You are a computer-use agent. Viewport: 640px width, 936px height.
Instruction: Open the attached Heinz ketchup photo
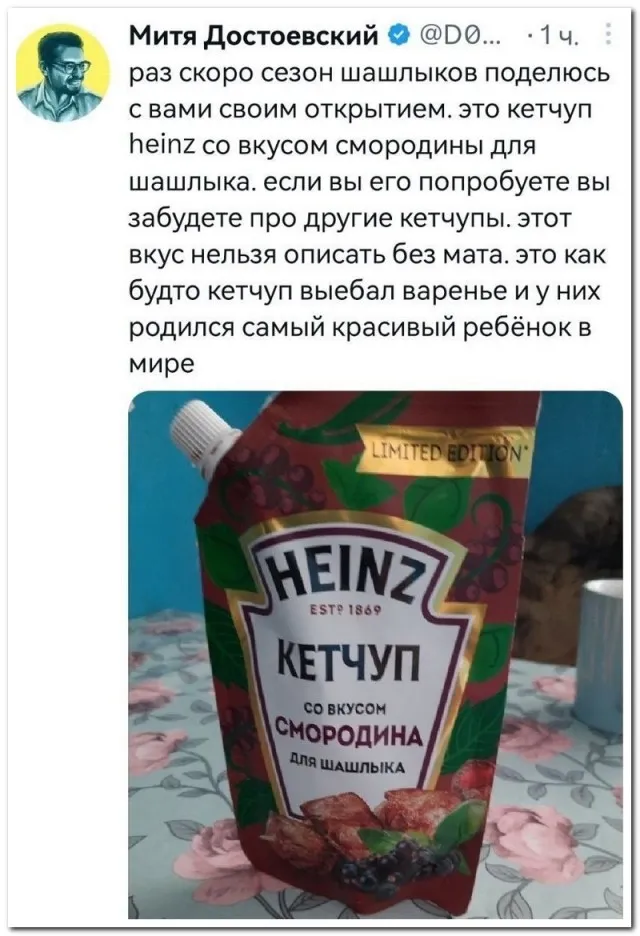click(376, 654)
